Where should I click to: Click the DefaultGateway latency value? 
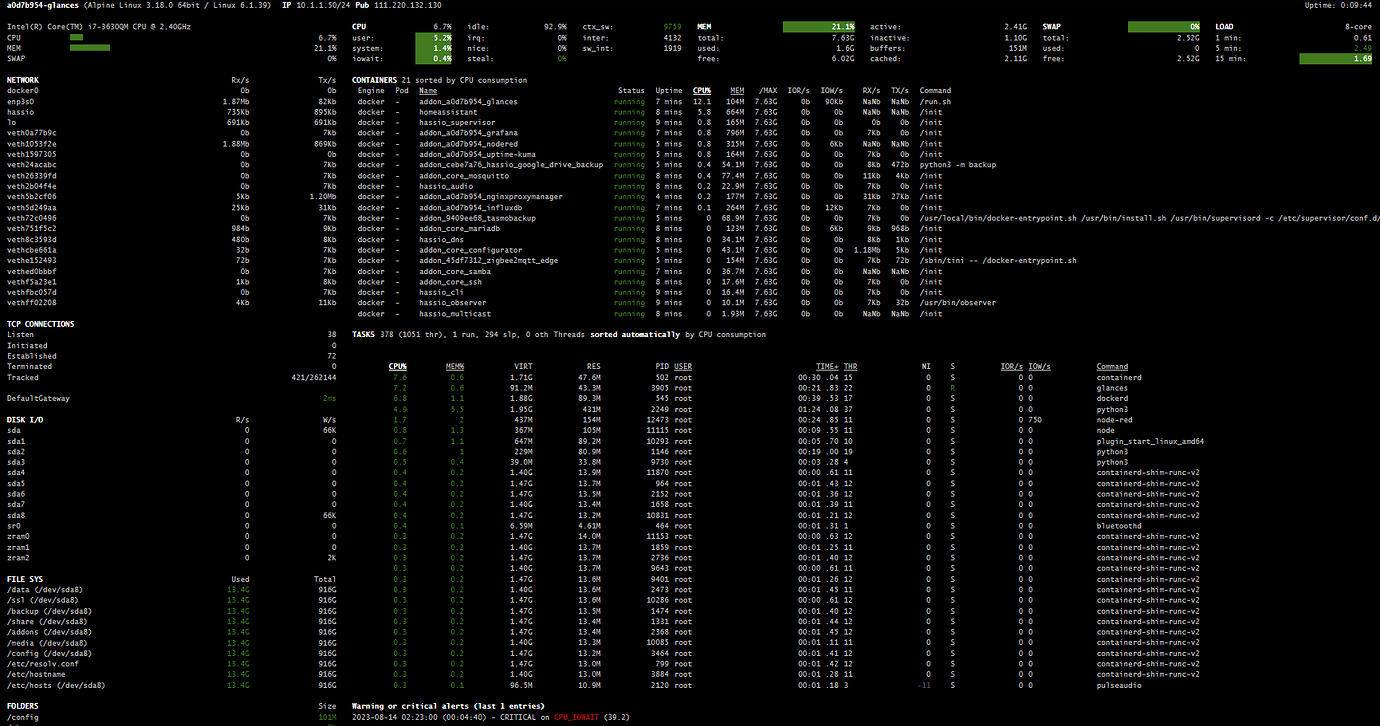(330, 397)
